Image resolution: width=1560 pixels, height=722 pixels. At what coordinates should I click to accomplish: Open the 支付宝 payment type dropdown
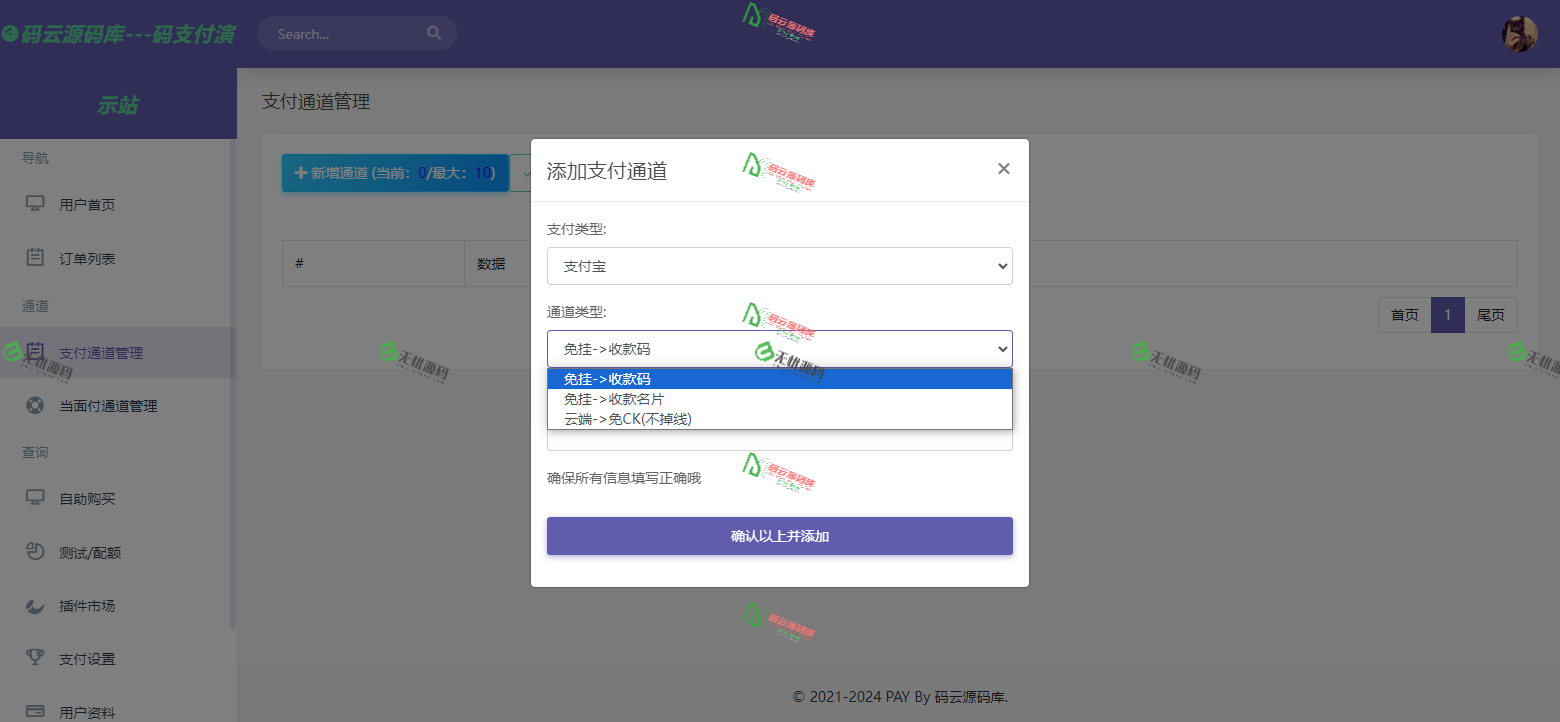tap(779, 266)
